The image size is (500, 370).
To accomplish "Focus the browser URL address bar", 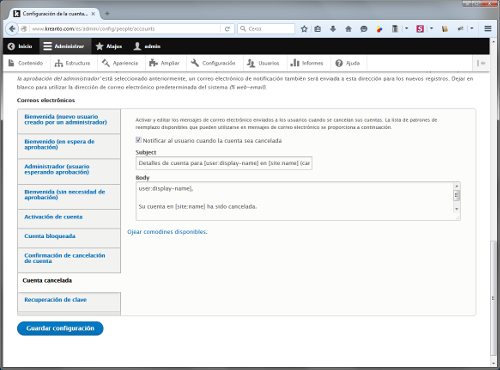I will pyautogui.click(x=125, y=29).
